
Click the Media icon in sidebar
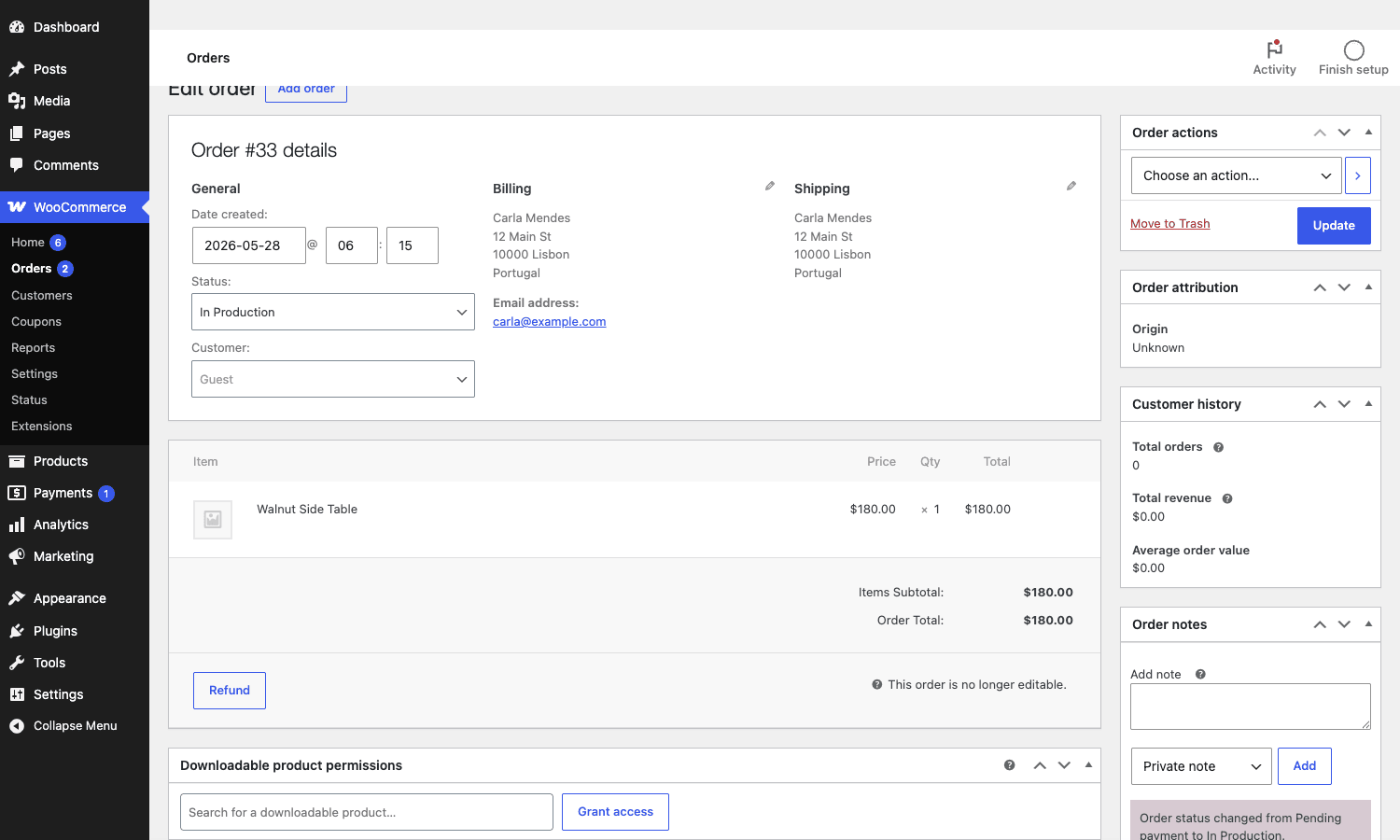[17, 101]
